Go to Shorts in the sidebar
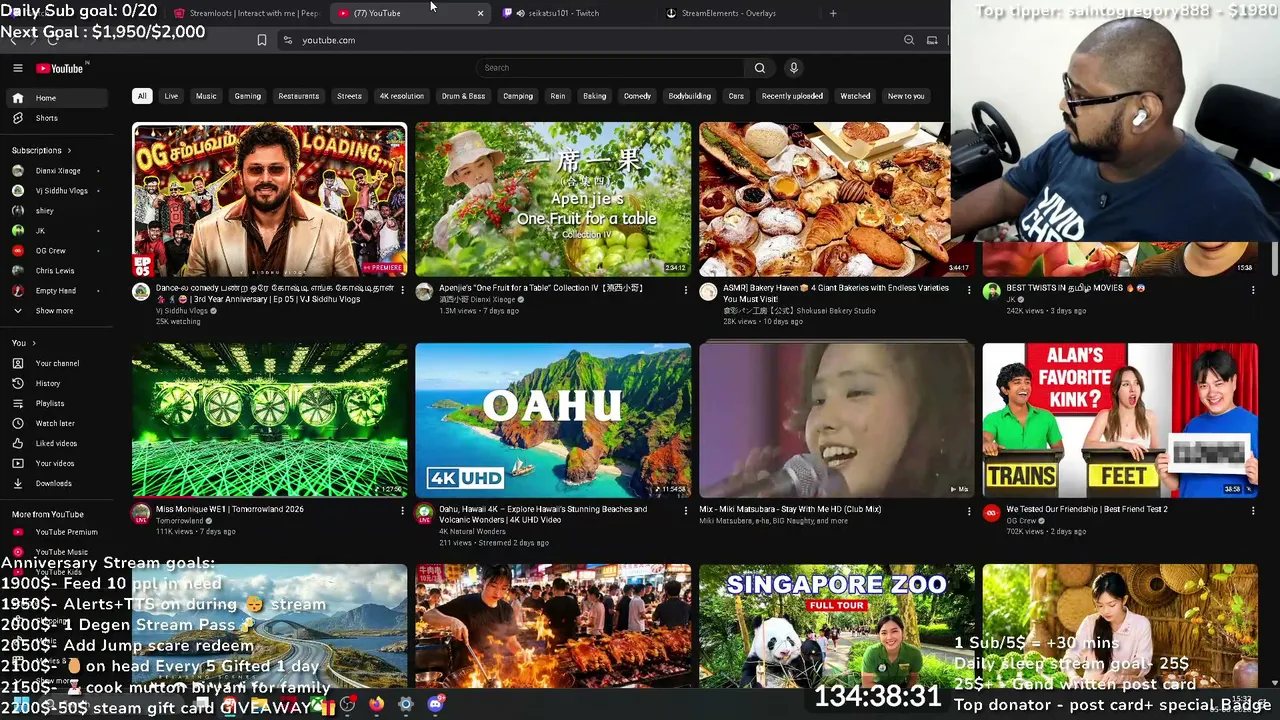The image size is (1280, 720). [58, 118]
